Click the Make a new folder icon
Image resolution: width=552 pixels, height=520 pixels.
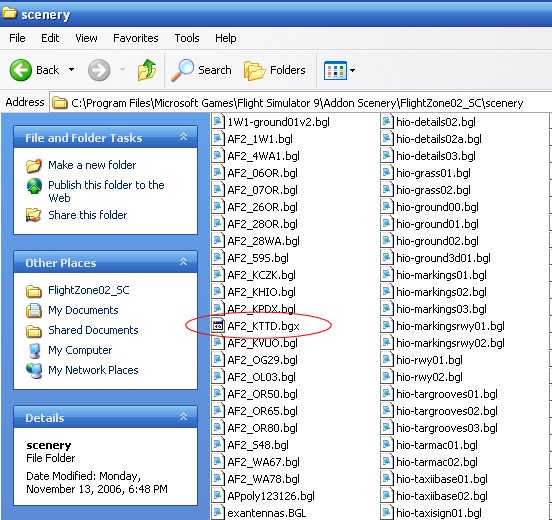tap(34, 165)
